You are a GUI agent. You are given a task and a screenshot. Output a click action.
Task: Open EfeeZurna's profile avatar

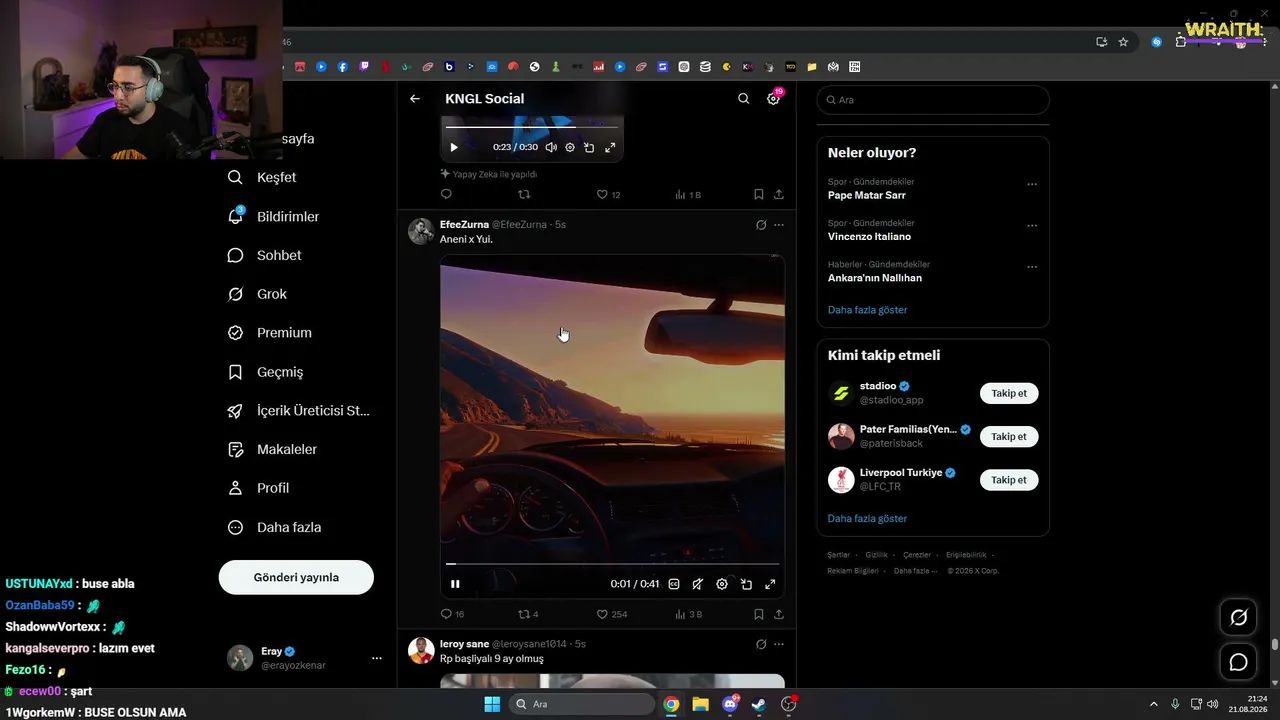coord(421,231)
